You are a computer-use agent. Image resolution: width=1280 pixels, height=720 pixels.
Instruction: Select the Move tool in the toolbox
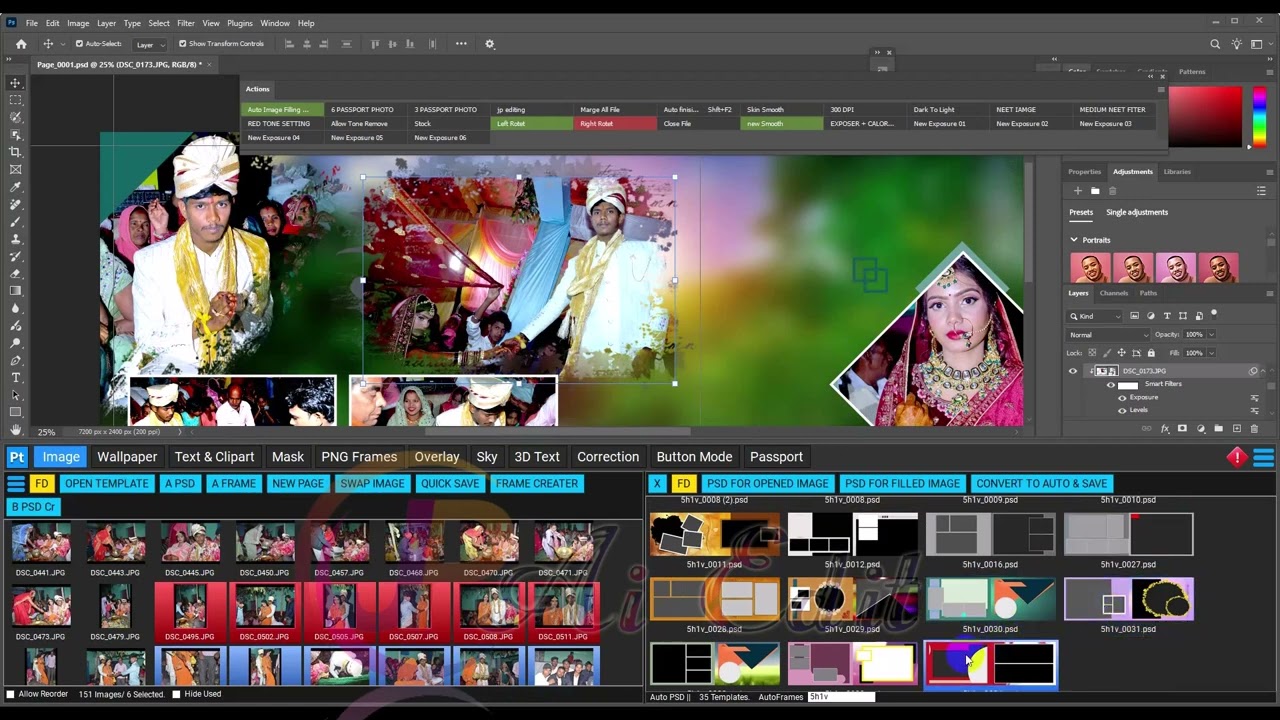tap(15, 83)
